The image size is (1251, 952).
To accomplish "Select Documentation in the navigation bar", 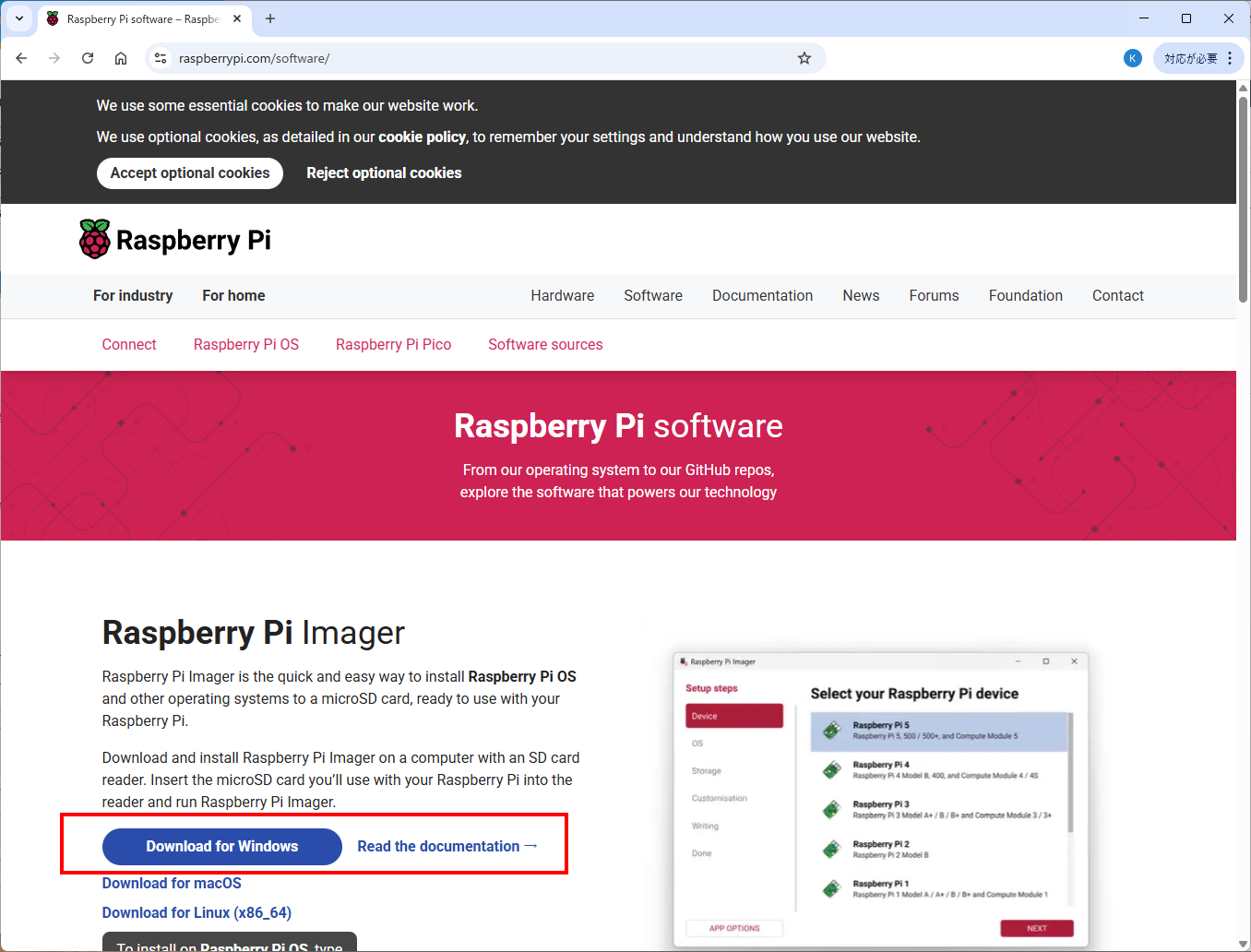I will coord(762,295).
